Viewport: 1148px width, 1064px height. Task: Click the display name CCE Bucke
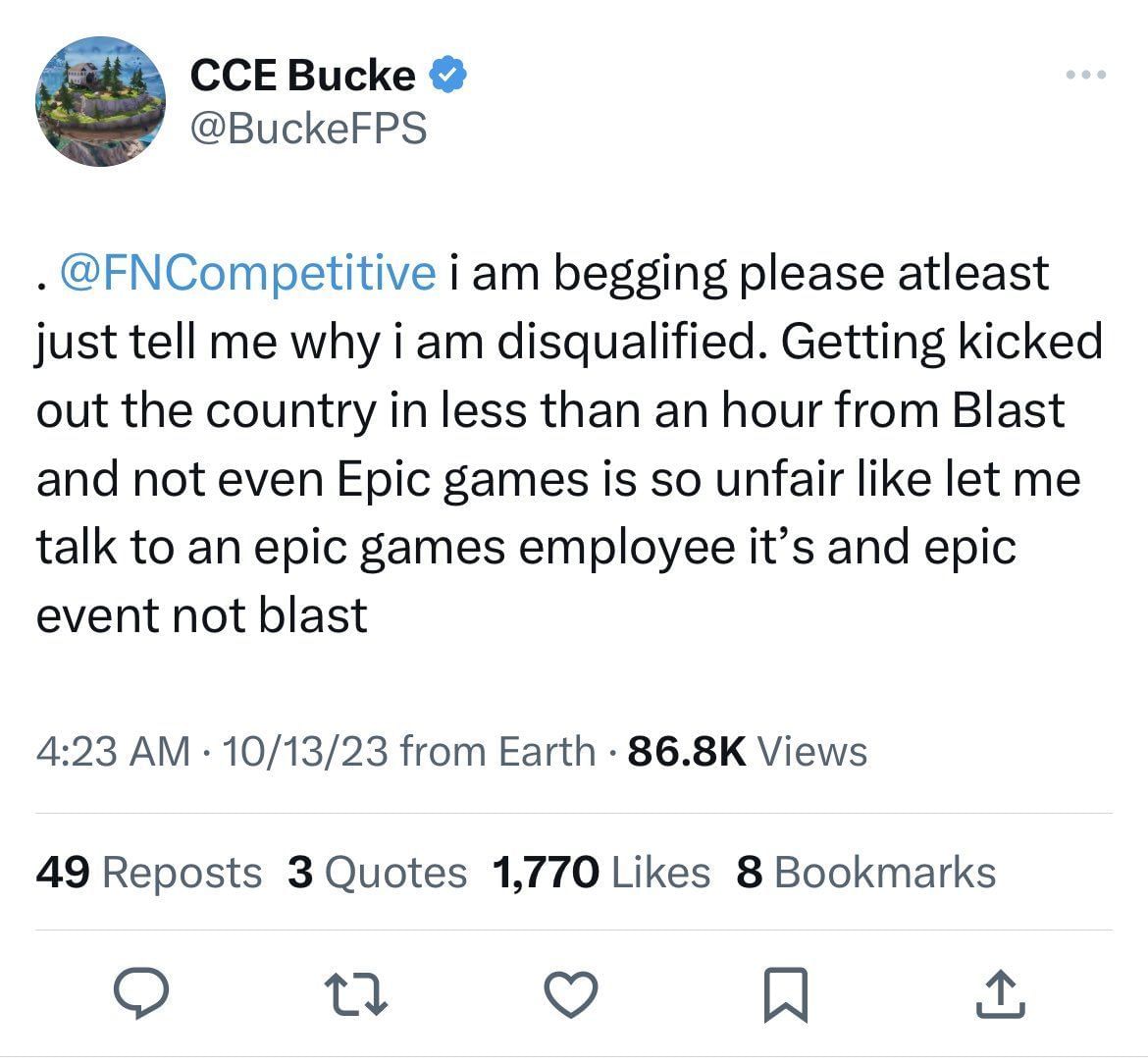(300, 73)
